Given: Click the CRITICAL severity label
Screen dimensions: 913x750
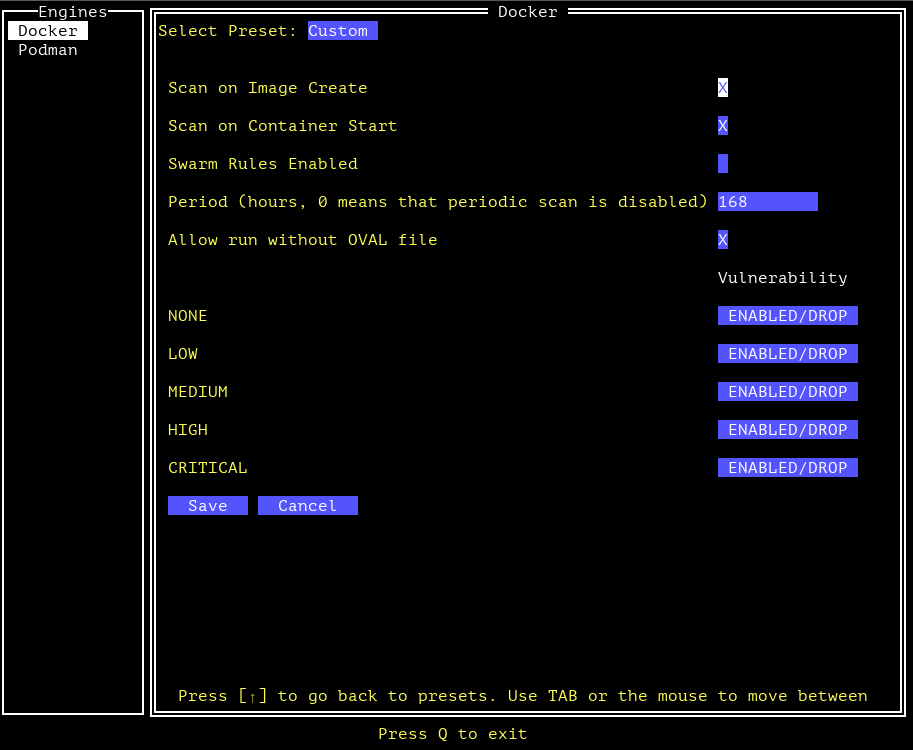Looking at the screenshot, I should 208,468.
